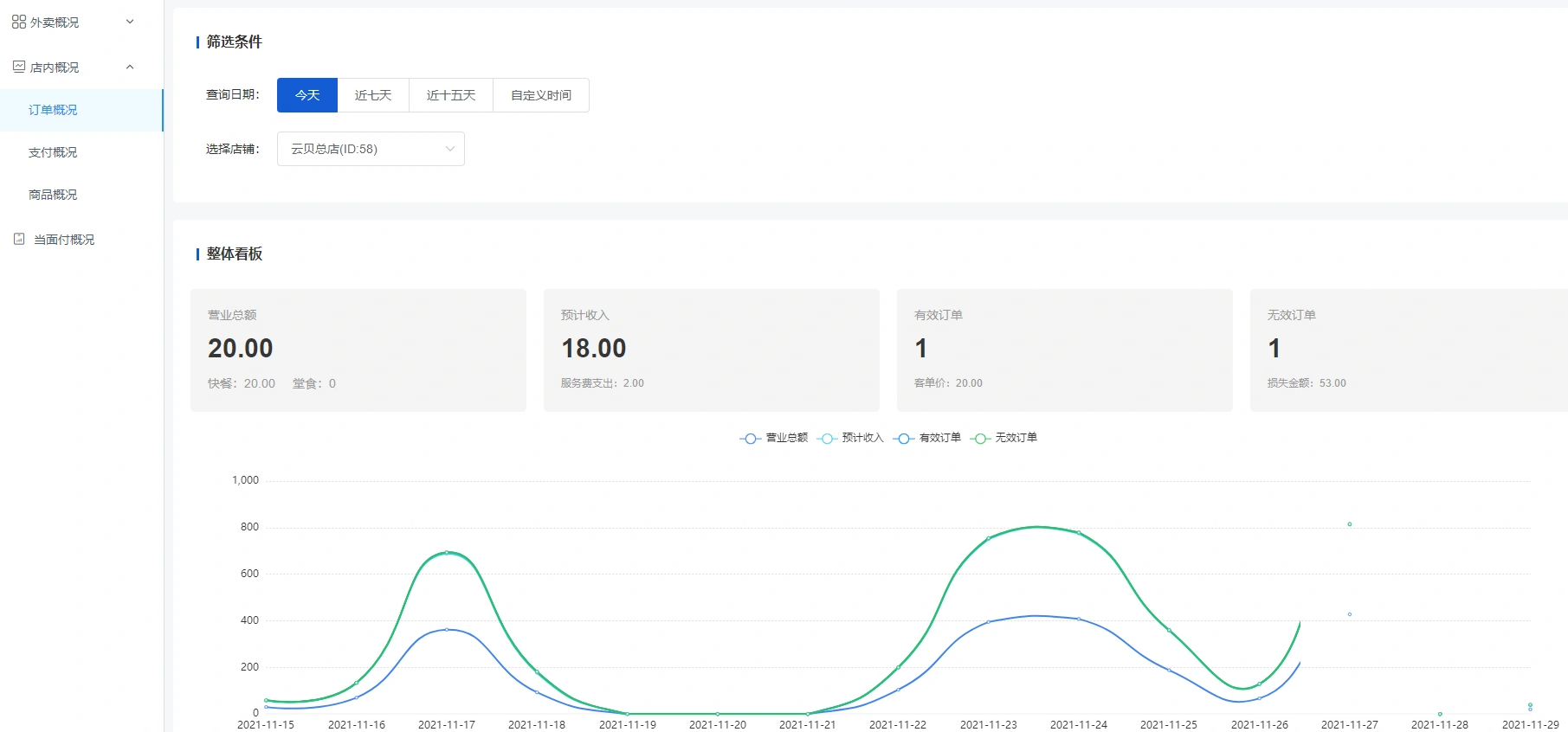Click the 选择店铺 label

[233, 149]
